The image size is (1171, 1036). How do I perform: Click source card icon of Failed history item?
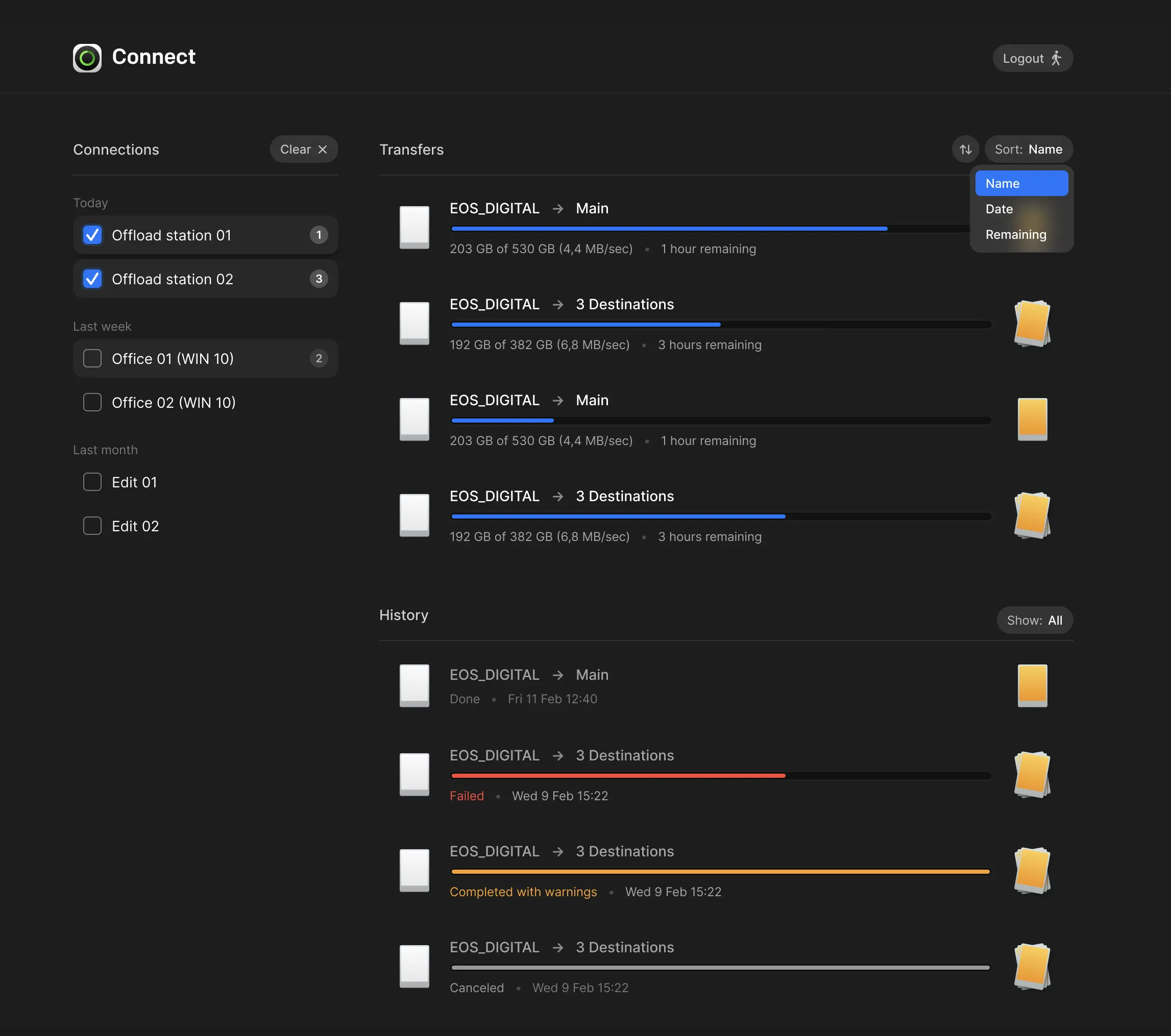(x=414, y=774)
